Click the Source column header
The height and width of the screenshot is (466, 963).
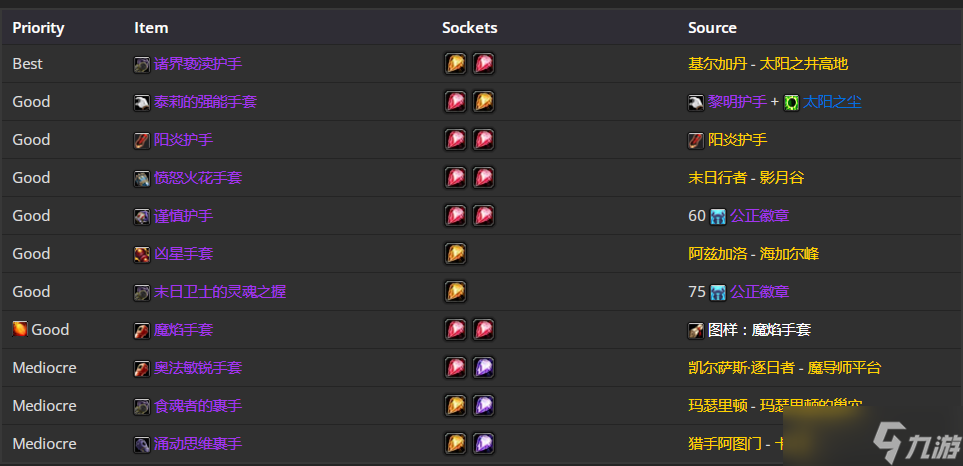pos(712,28)
